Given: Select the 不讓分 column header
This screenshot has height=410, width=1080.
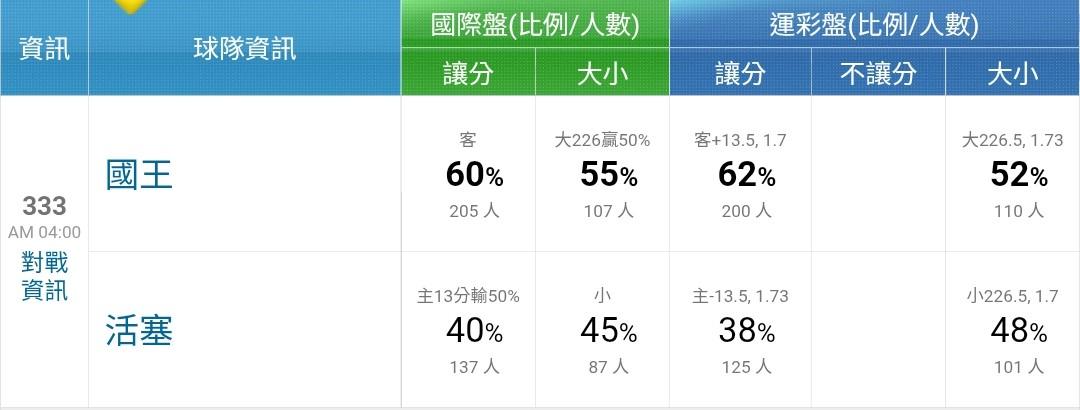Looking at the screenshot, I should point(877,73).
